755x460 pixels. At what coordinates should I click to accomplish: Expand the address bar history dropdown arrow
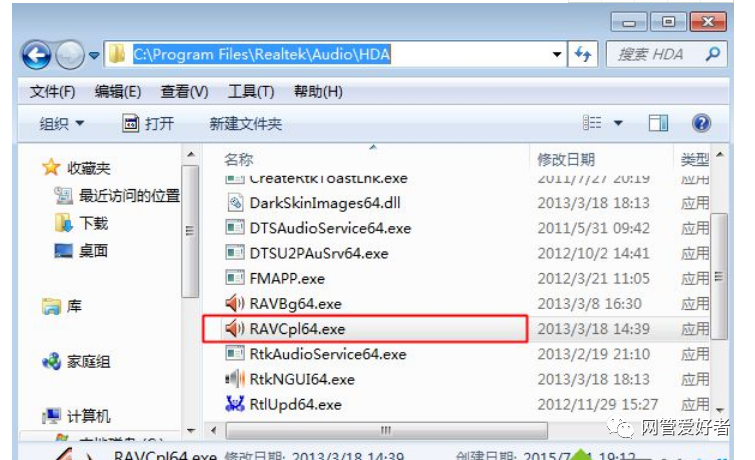(557, 54)
